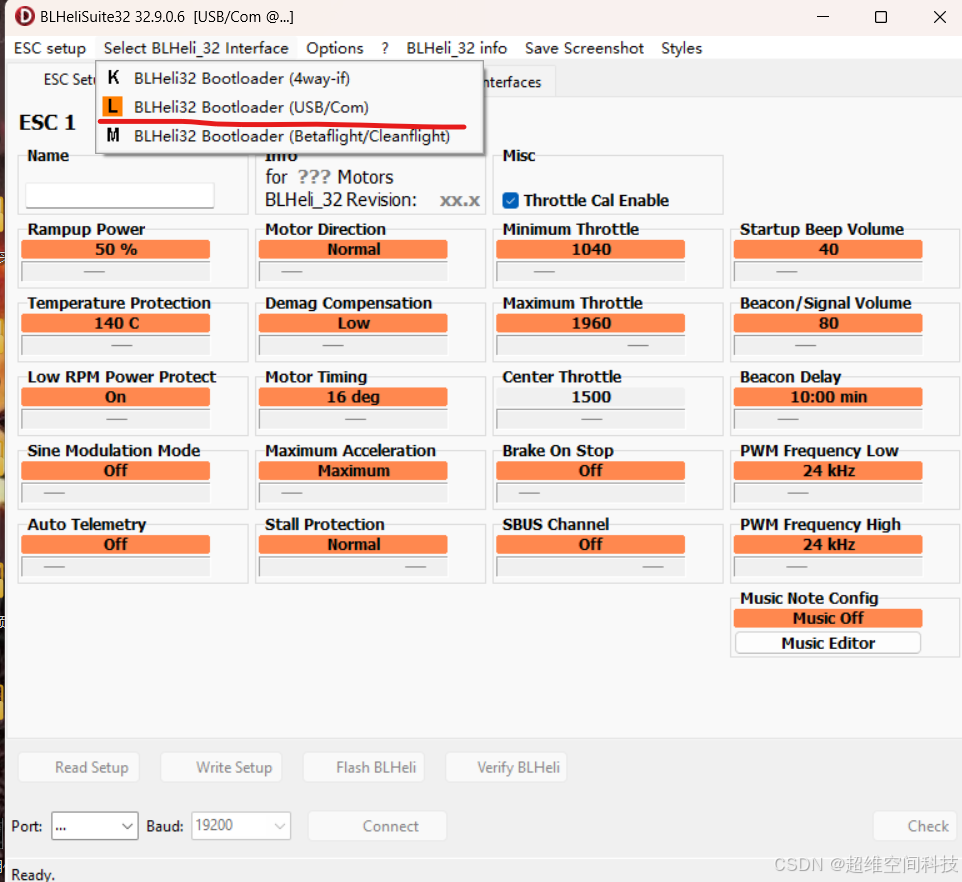Screen dimensions: 962x882
Task: Adjust the Beacon Delay slider
Action: [828, 419]
